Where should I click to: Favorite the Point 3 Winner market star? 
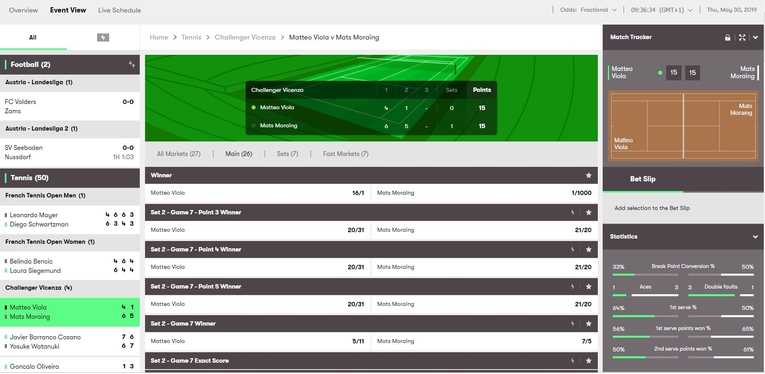(x=588, y=213)
